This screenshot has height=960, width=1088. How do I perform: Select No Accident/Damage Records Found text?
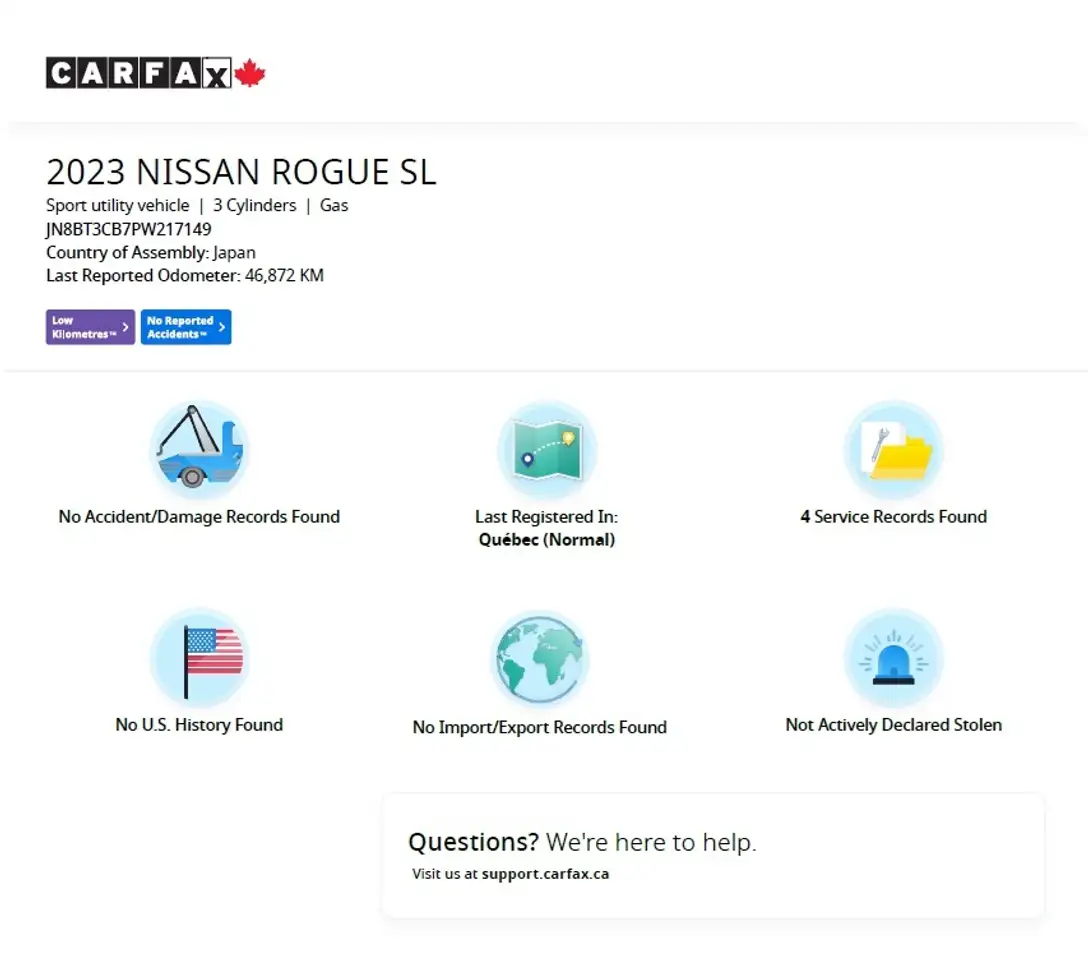(x=199, y=517)
